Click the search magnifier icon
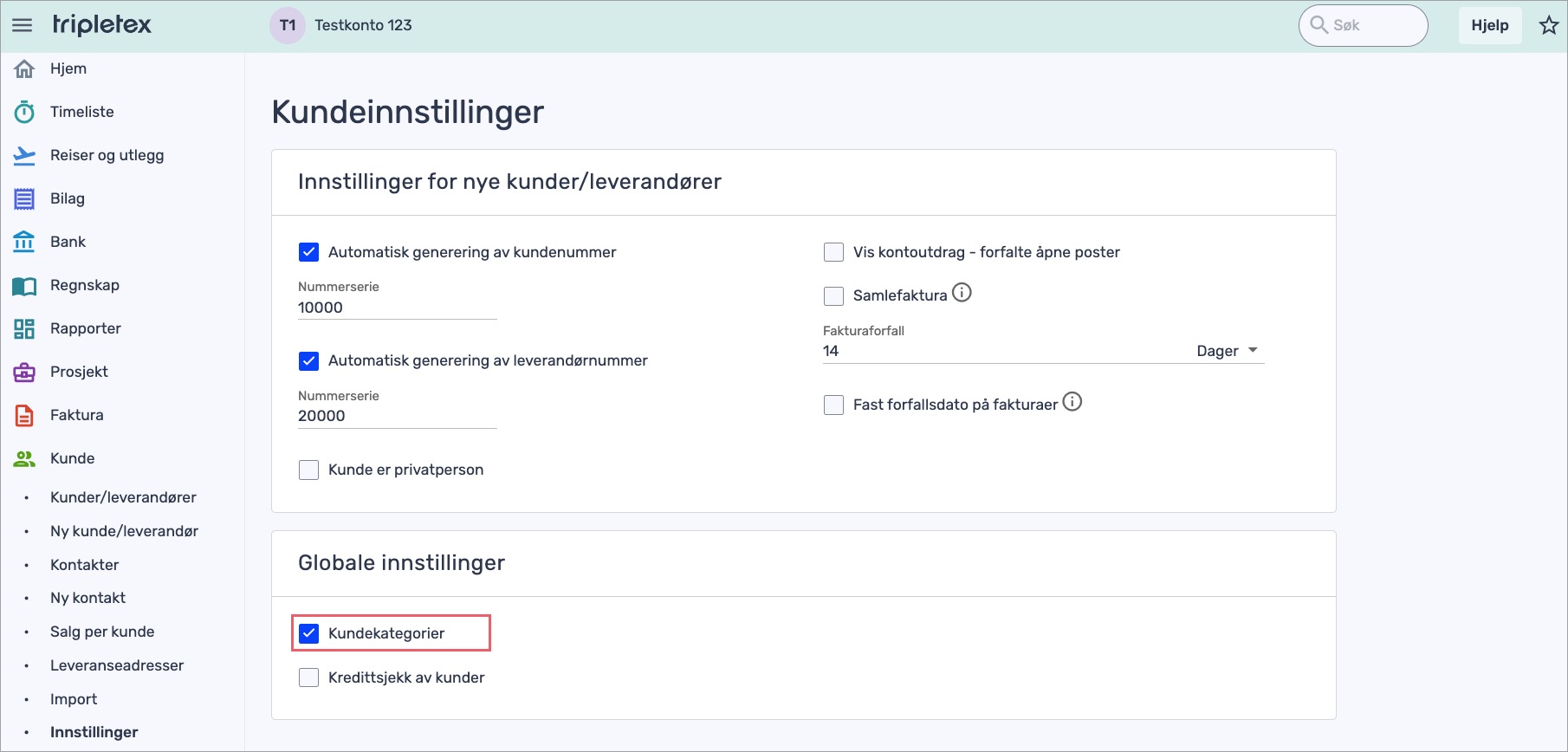 (x=1319, y=25)
